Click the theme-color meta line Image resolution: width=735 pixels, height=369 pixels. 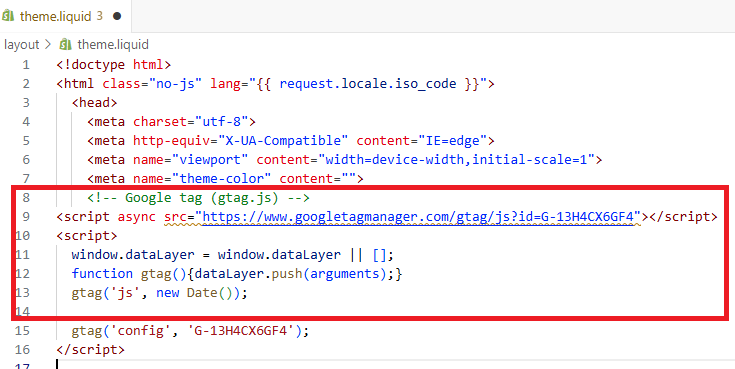(225, 179)
